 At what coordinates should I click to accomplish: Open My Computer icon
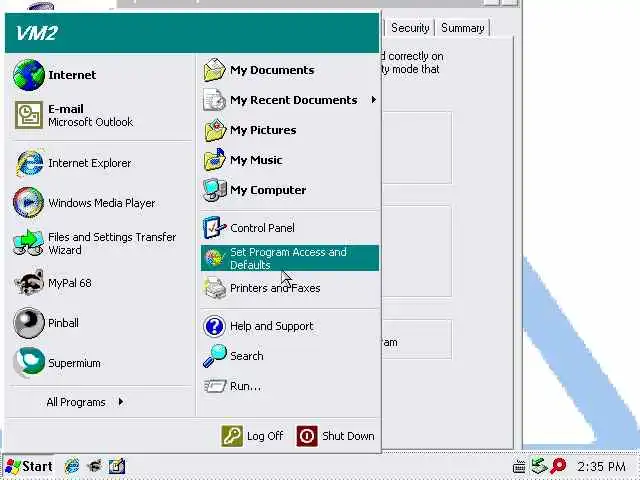214,190
